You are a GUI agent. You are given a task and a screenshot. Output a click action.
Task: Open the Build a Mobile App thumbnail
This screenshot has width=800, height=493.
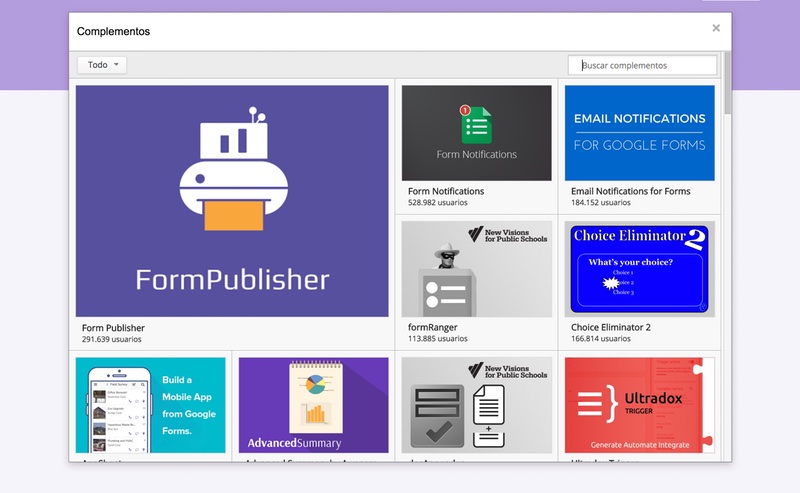tap(151, 405)
